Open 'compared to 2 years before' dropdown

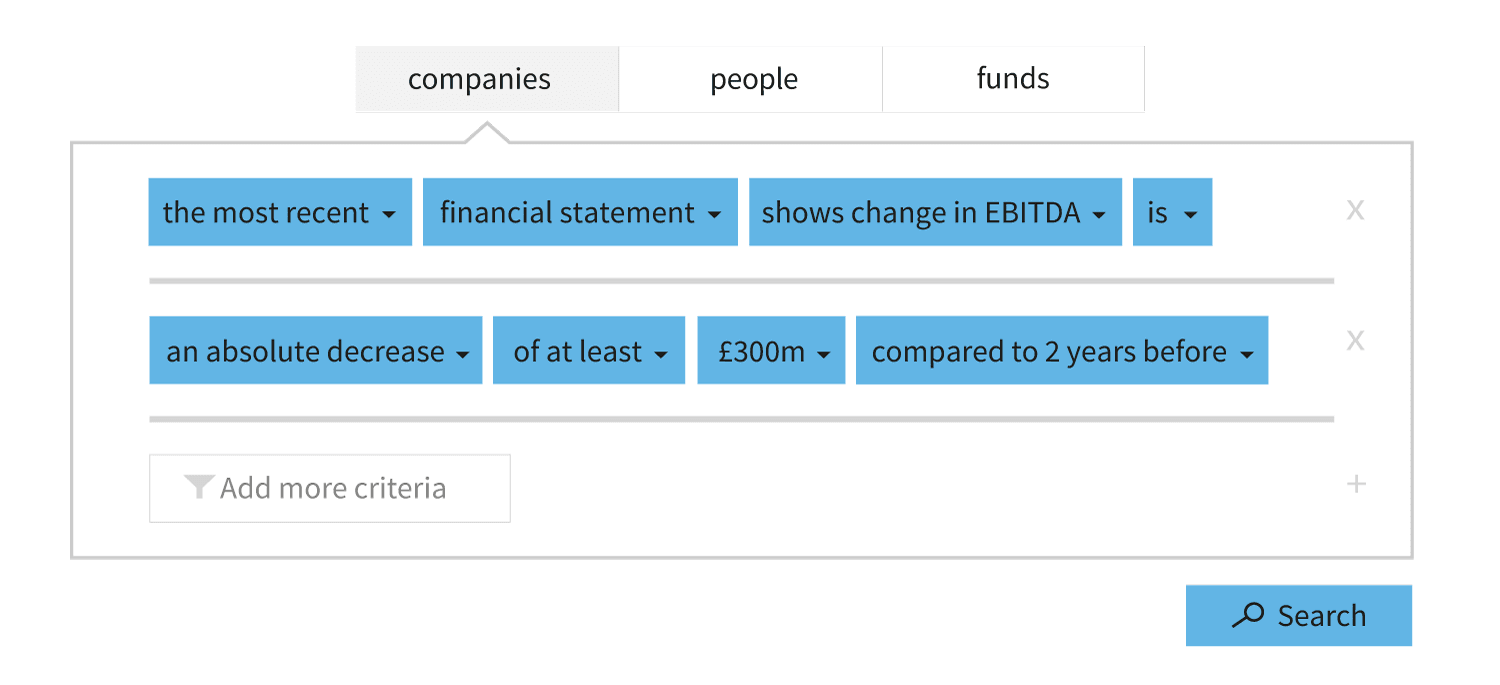(1062, 350)
